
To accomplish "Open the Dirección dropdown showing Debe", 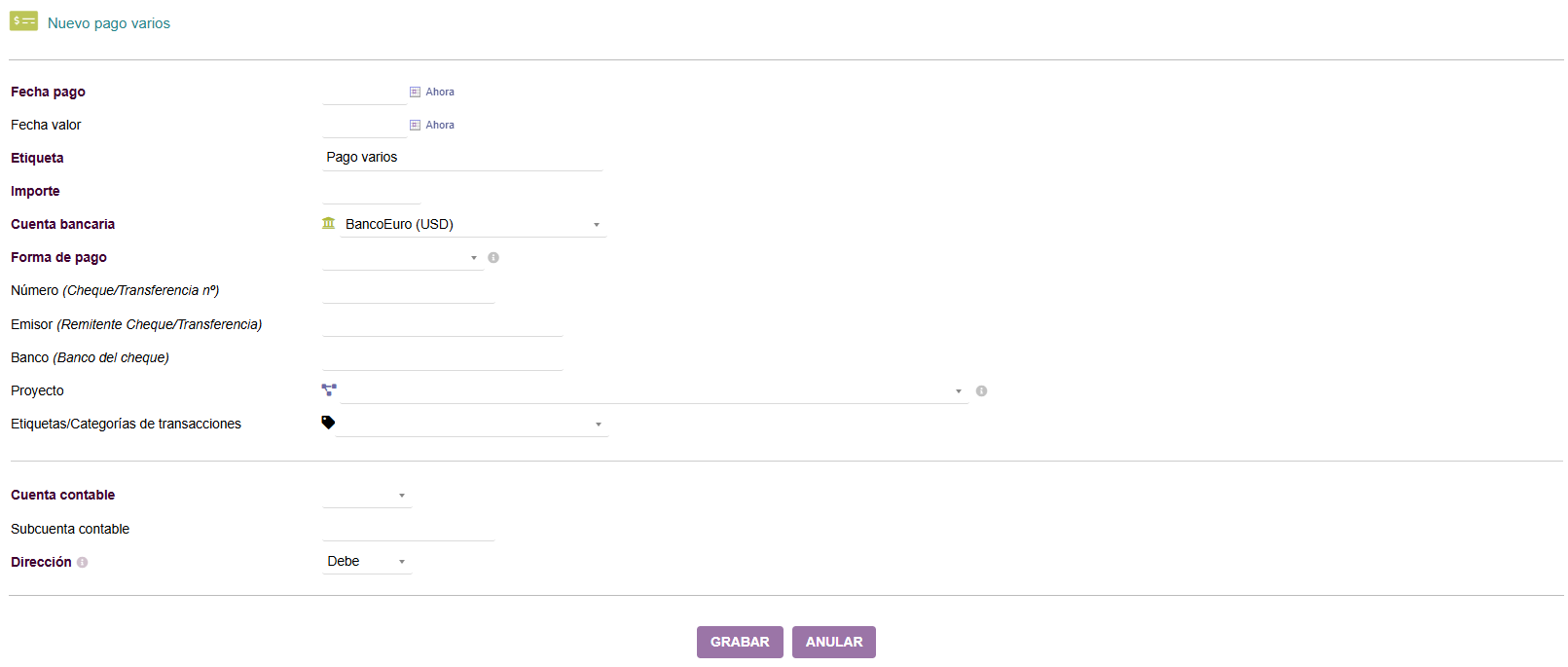I will pos(367,562).
